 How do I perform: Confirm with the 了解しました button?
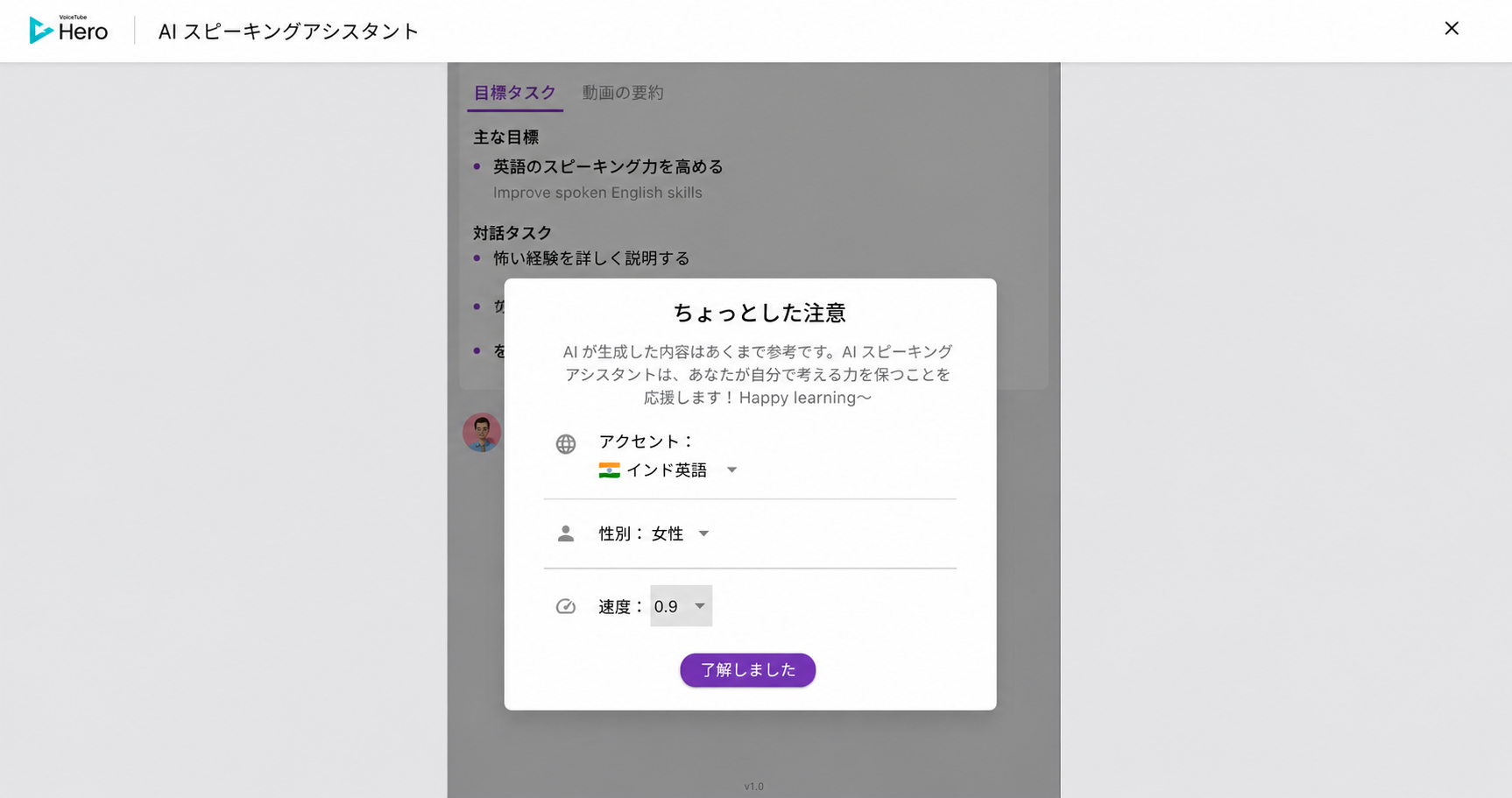pyautogui.click(x=747, y=670)
